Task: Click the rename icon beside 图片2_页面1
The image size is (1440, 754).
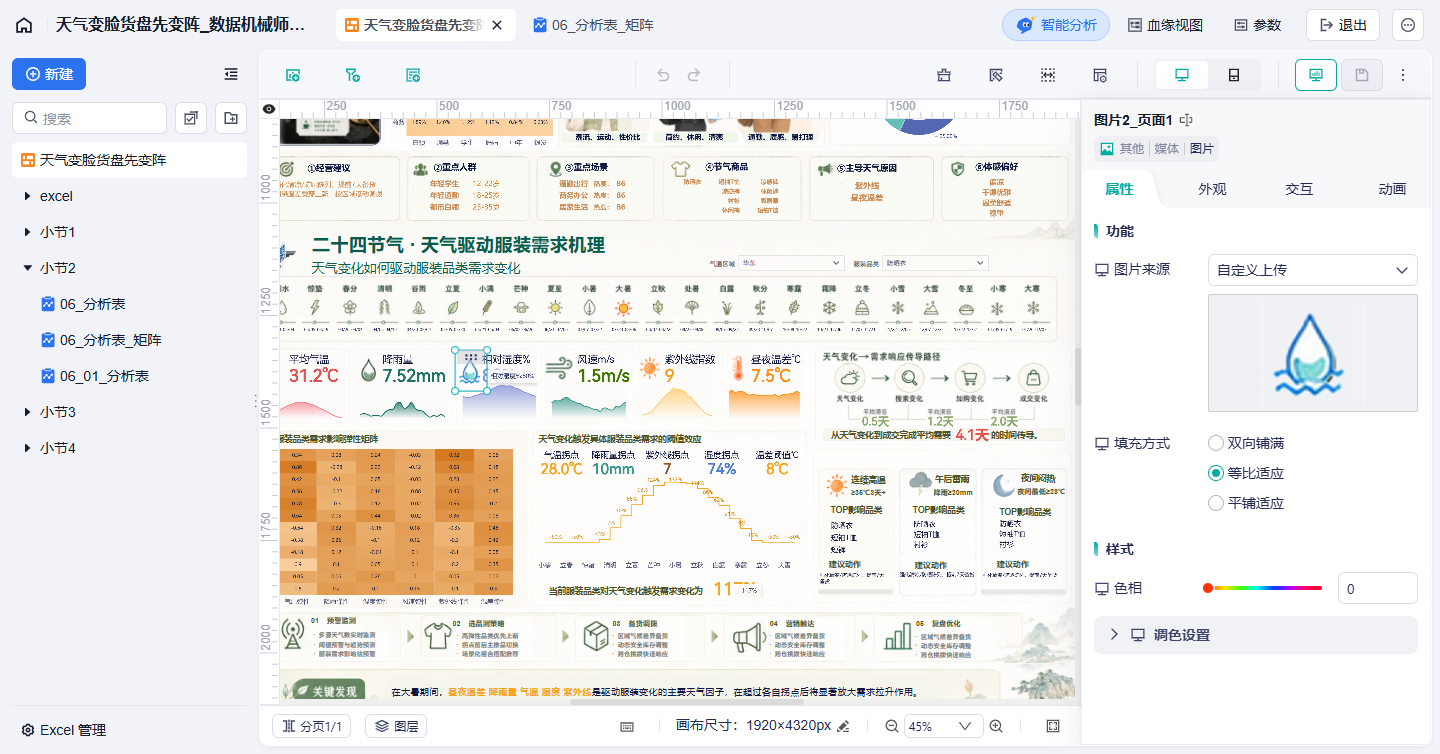Action: tap(1186, 120)
